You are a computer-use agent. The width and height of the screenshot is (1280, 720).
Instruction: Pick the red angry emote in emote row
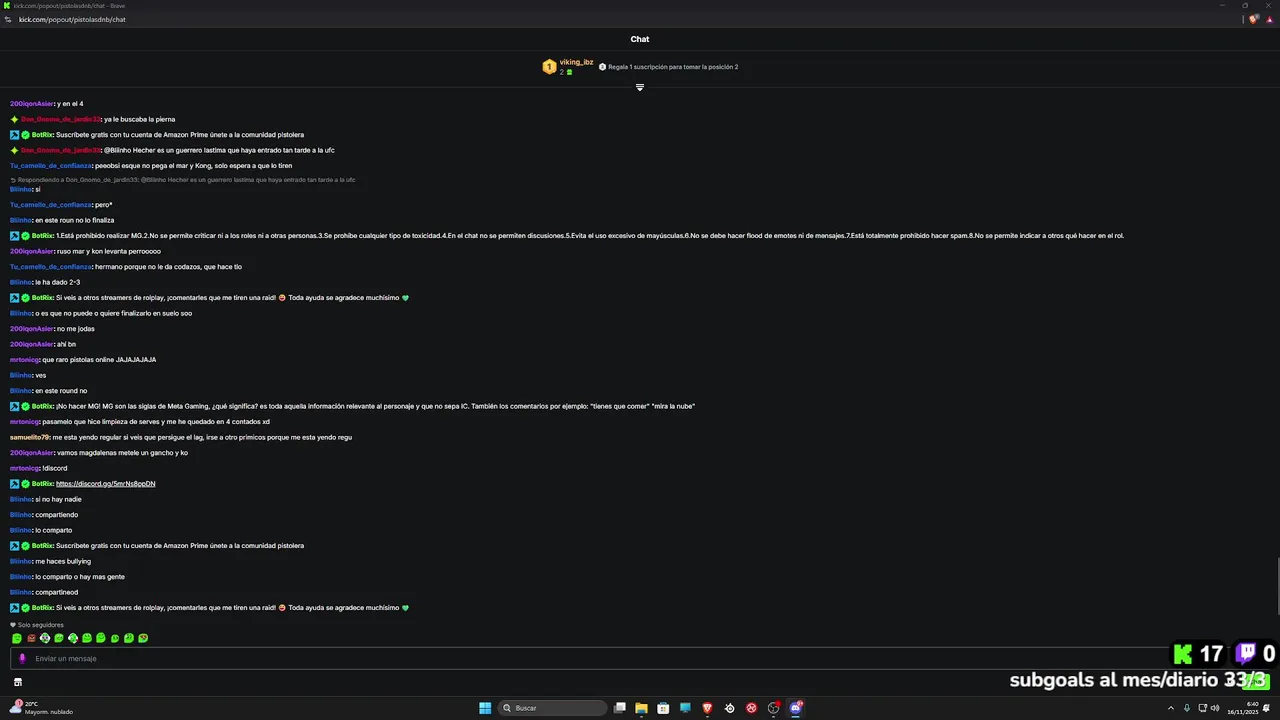[x=31, y=638]
